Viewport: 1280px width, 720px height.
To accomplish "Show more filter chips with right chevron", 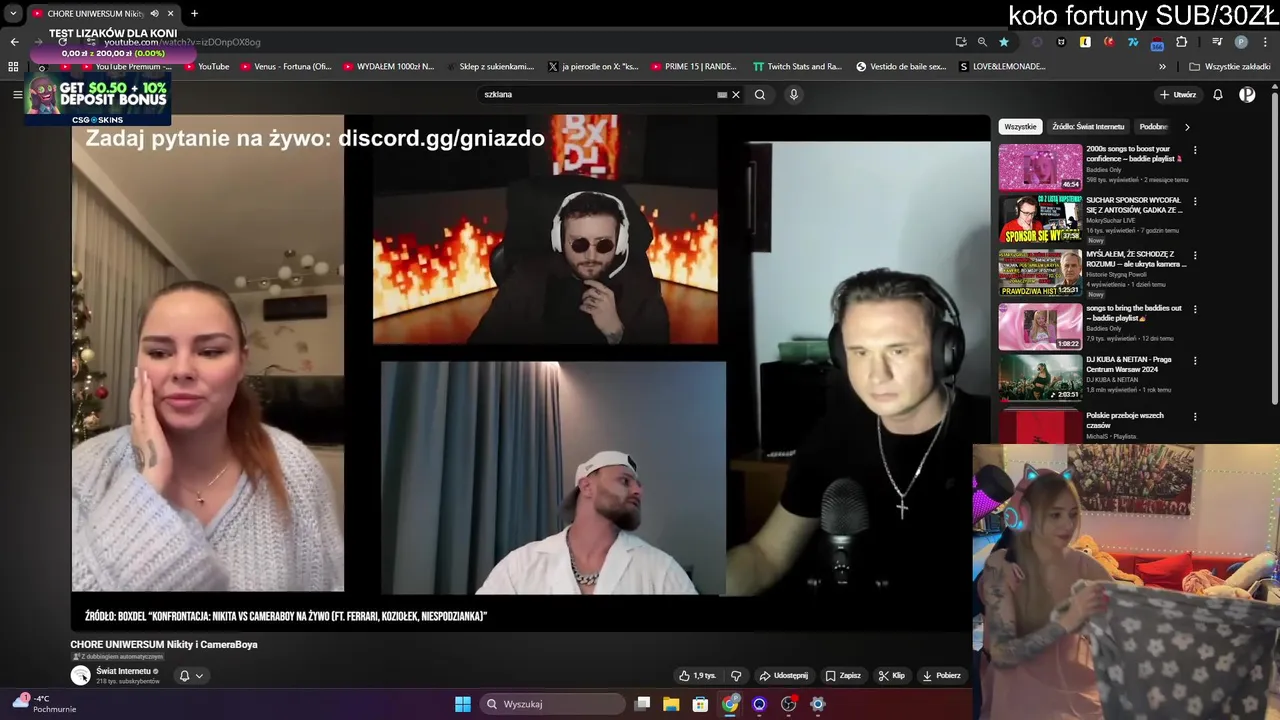I will tap(1187, 127).
